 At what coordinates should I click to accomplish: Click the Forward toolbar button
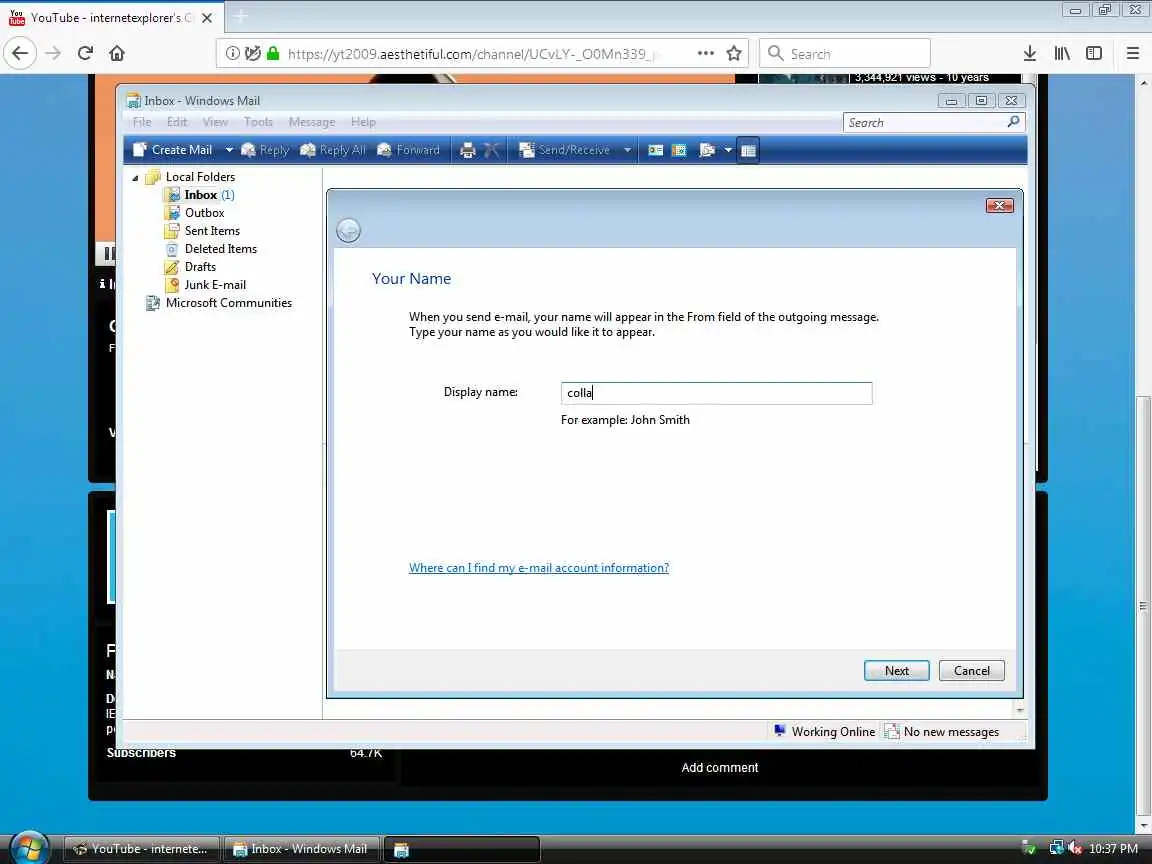(x=408, y=150)
